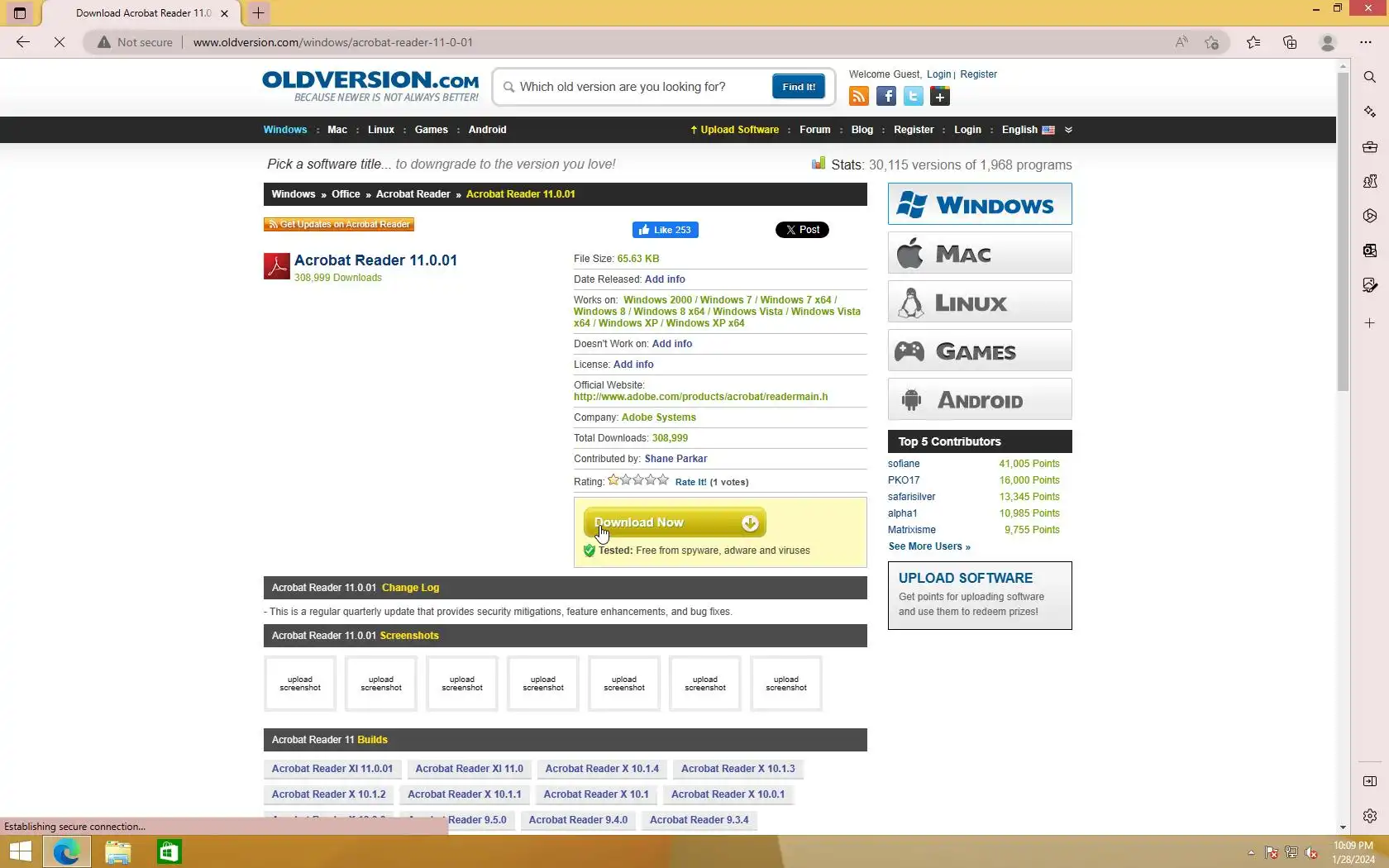Open the Windows Start button

20,852
